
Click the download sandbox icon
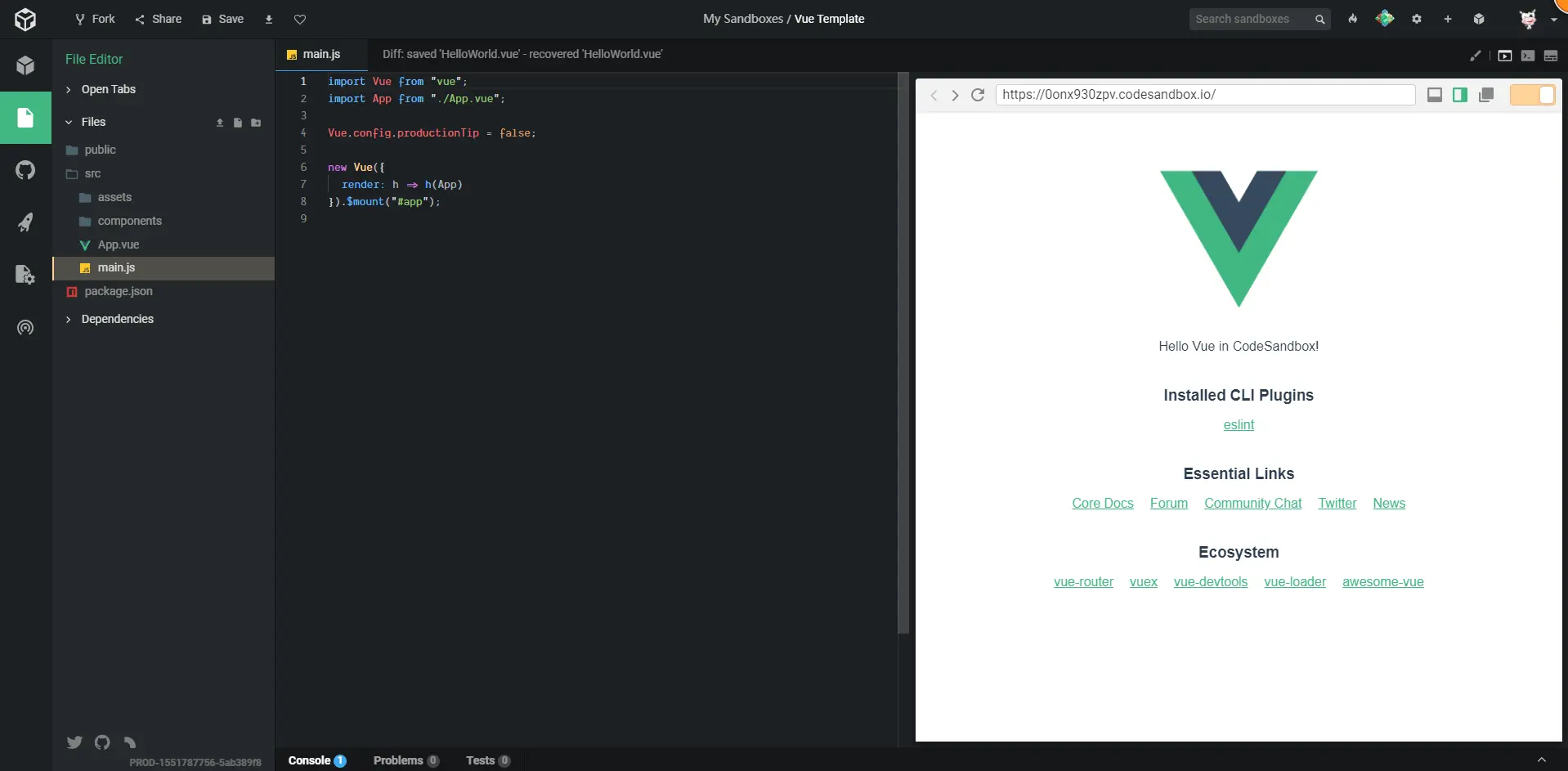(x=268, y=19)
